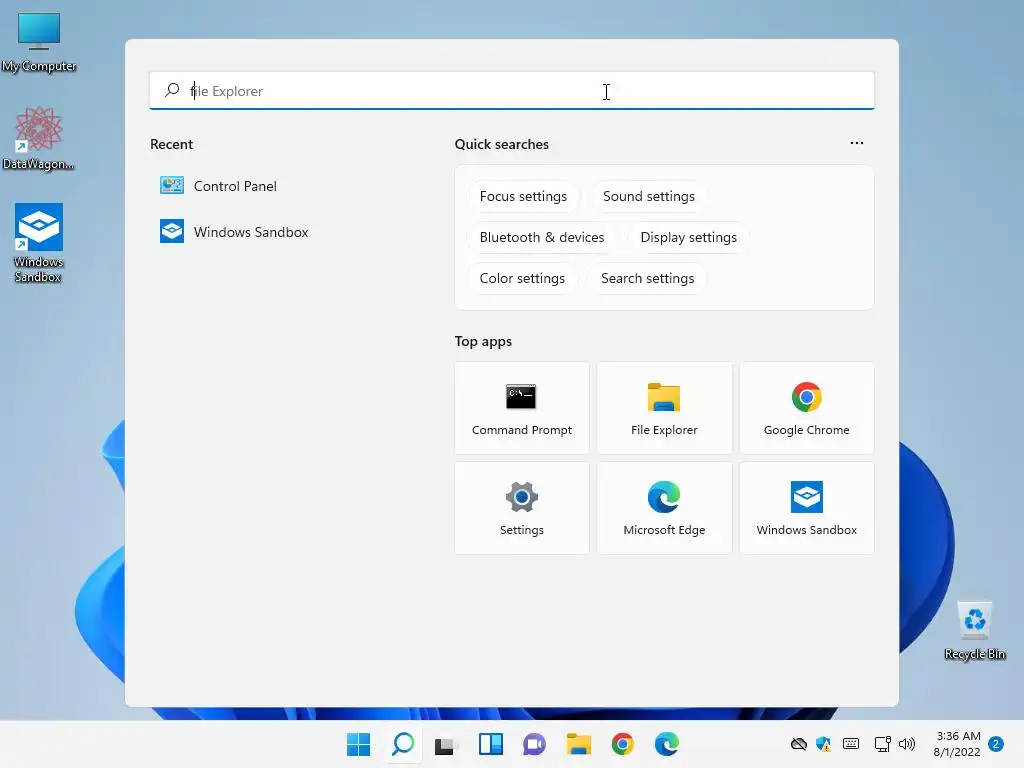Click the Search icon on taskbar
The image size is (1024, 768).
(402, 744)
